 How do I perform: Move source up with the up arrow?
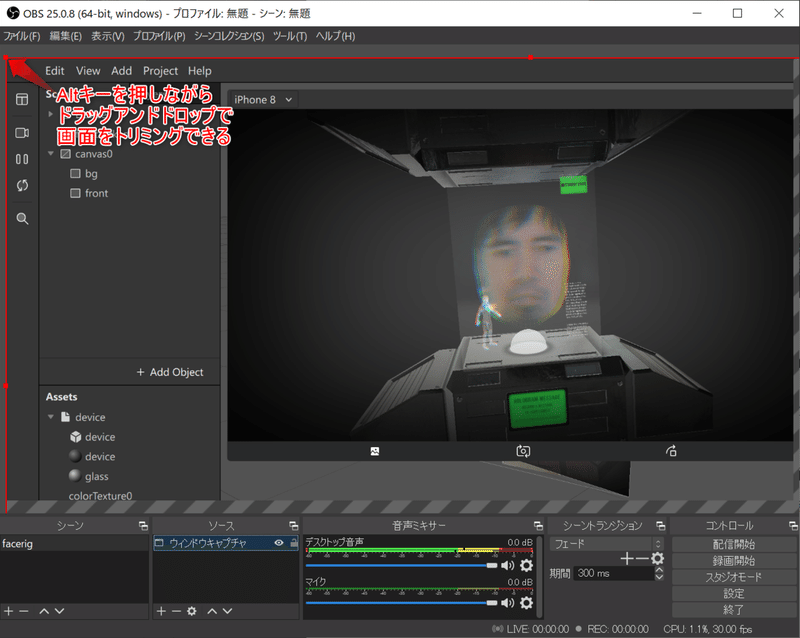tap(212, 611)
